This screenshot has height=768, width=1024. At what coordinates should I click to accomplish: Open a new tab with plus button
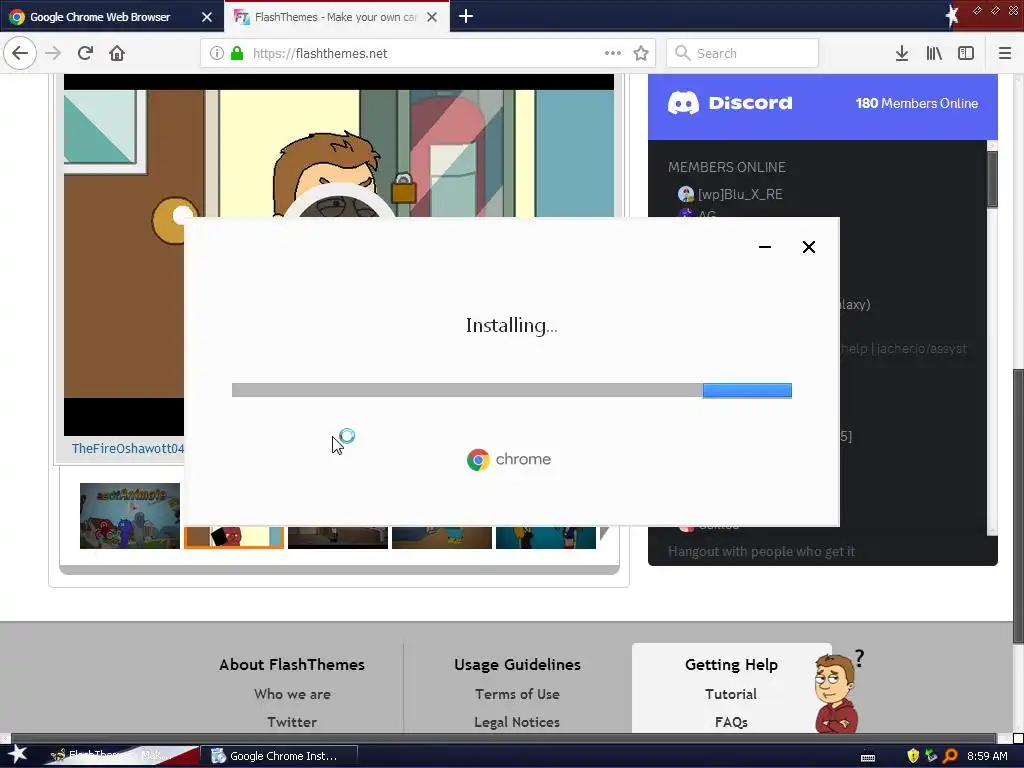point(466,16)
